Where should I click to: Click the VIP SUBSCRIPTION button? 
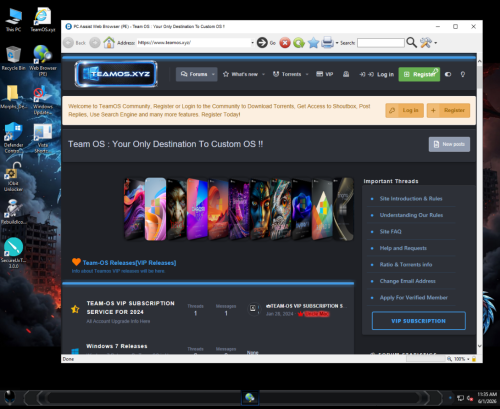coord(419,321)
